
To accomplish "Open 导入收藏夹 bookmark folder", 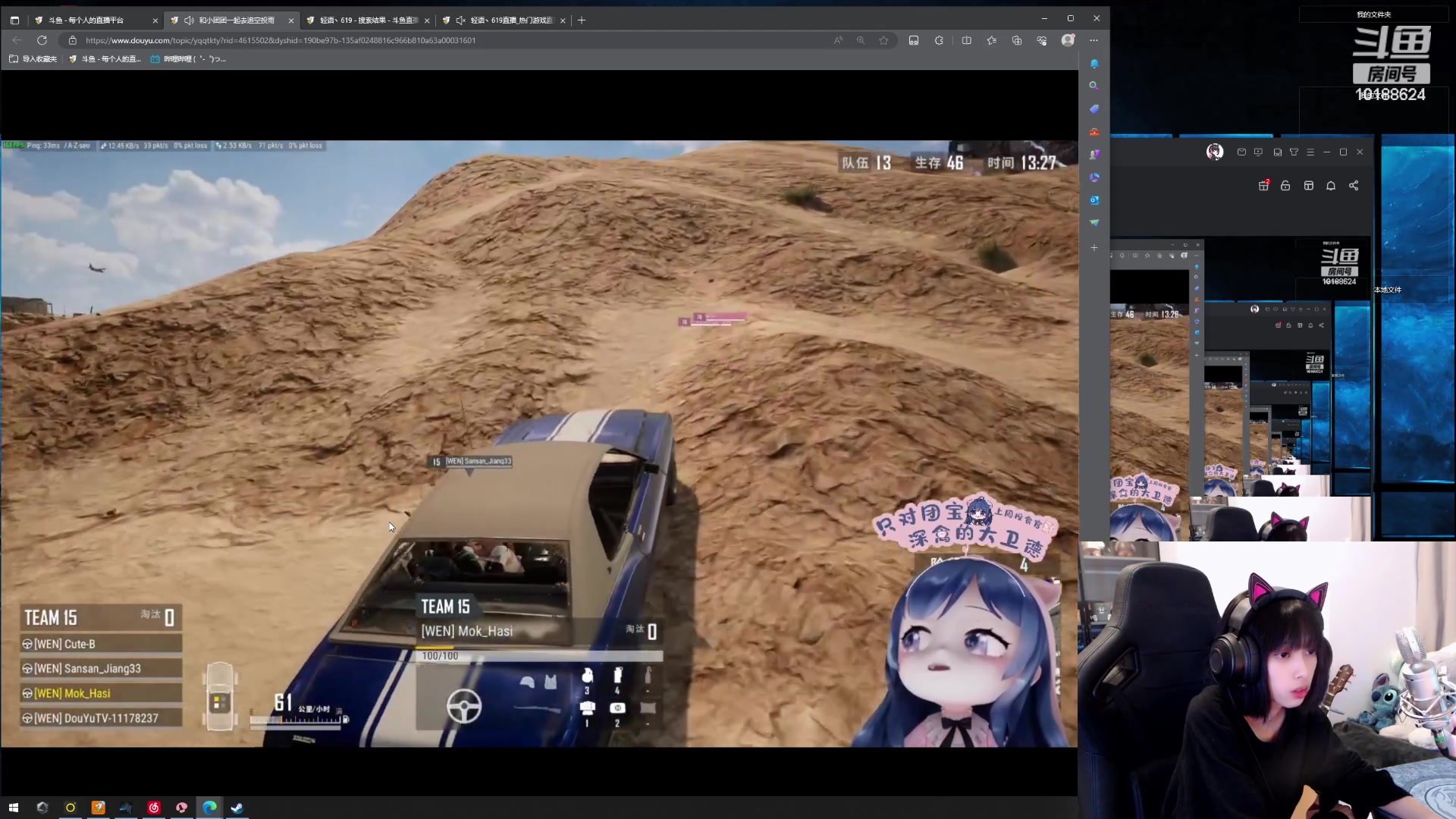I will [x=33, y=59].
